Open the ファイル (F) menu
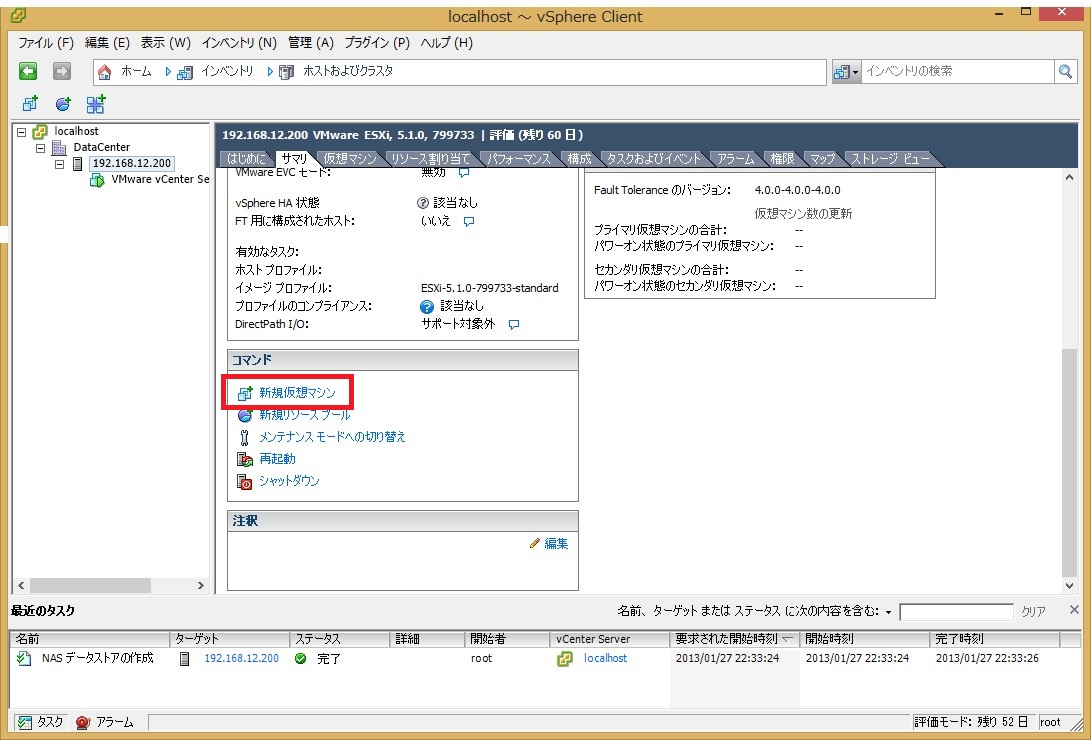This screenshot has height=740, width=1091. (x=46, y=43)
